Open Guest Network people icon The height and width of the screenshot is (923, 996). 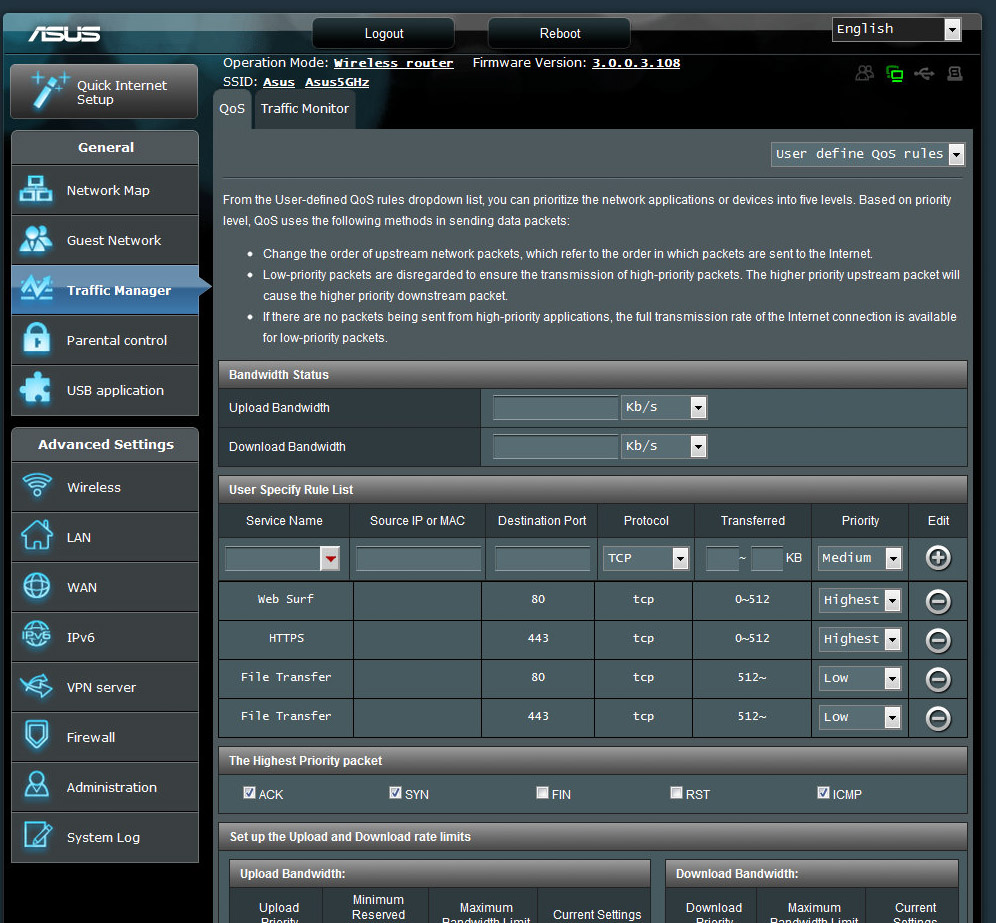(36, 239)
